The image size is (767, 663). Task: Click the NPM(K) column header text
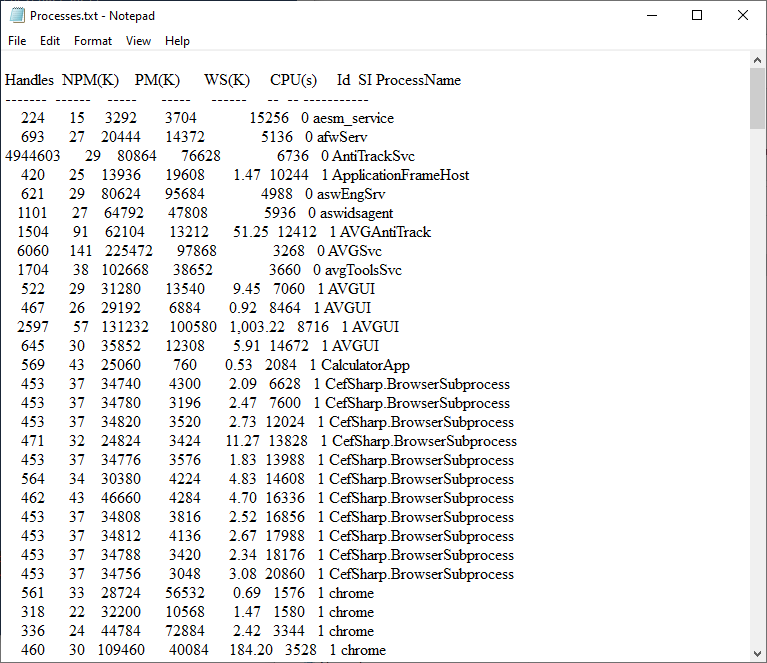point(90,80)
